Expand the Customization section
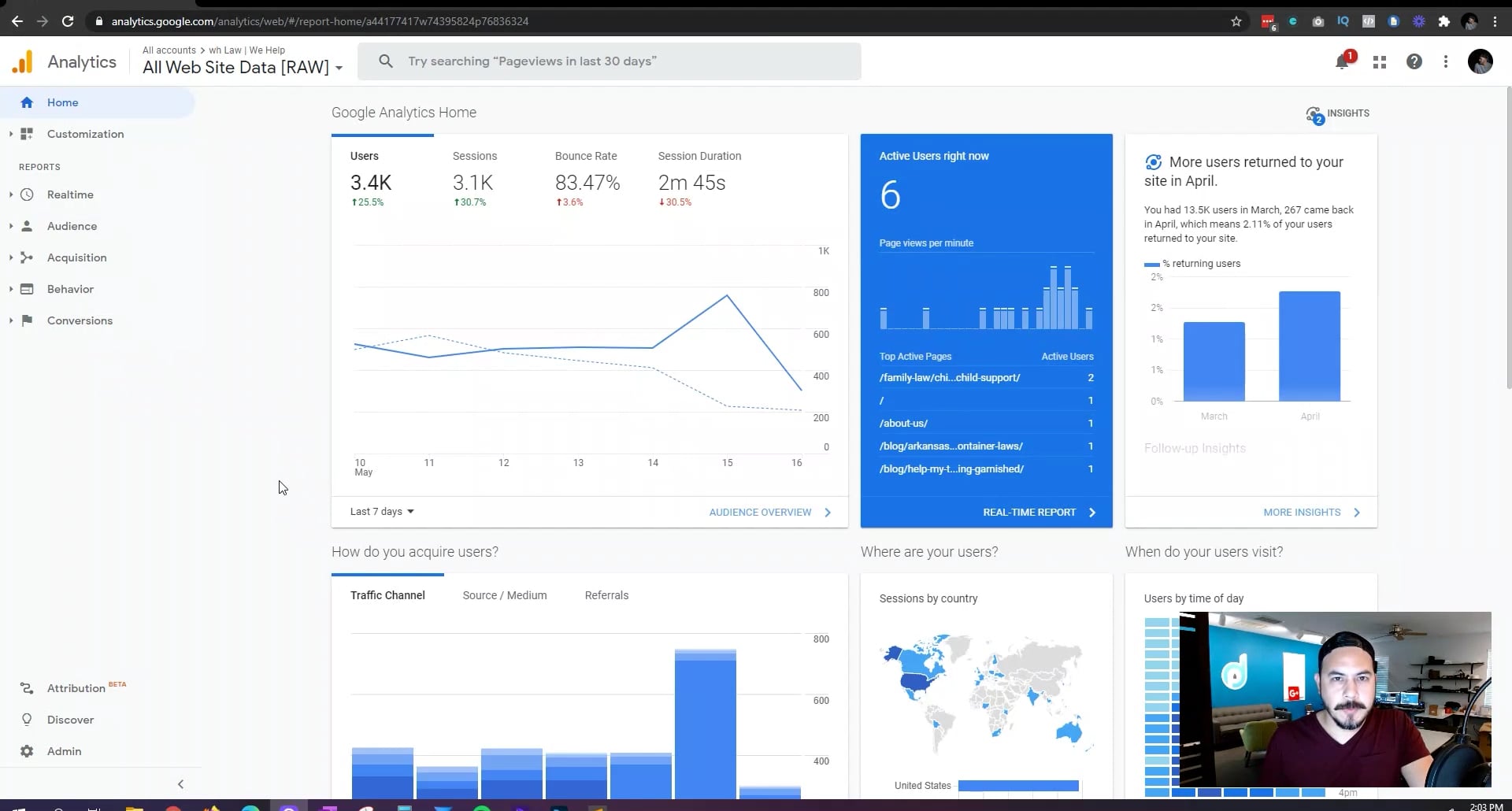Screen dimensions: 1512x811 (11, 134)
